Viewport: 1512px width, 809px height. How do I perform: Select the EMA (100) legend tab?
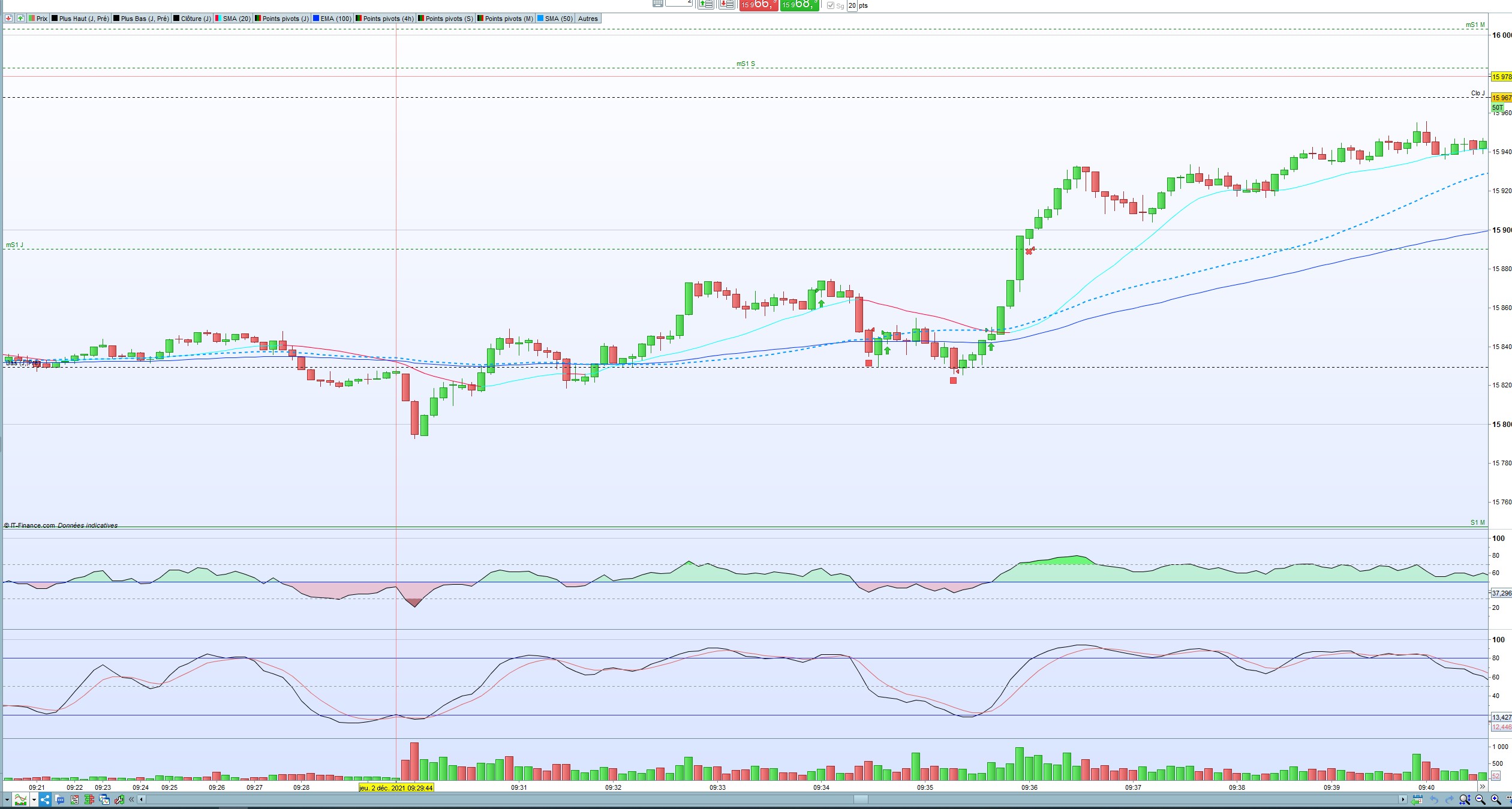pos(332,19)
